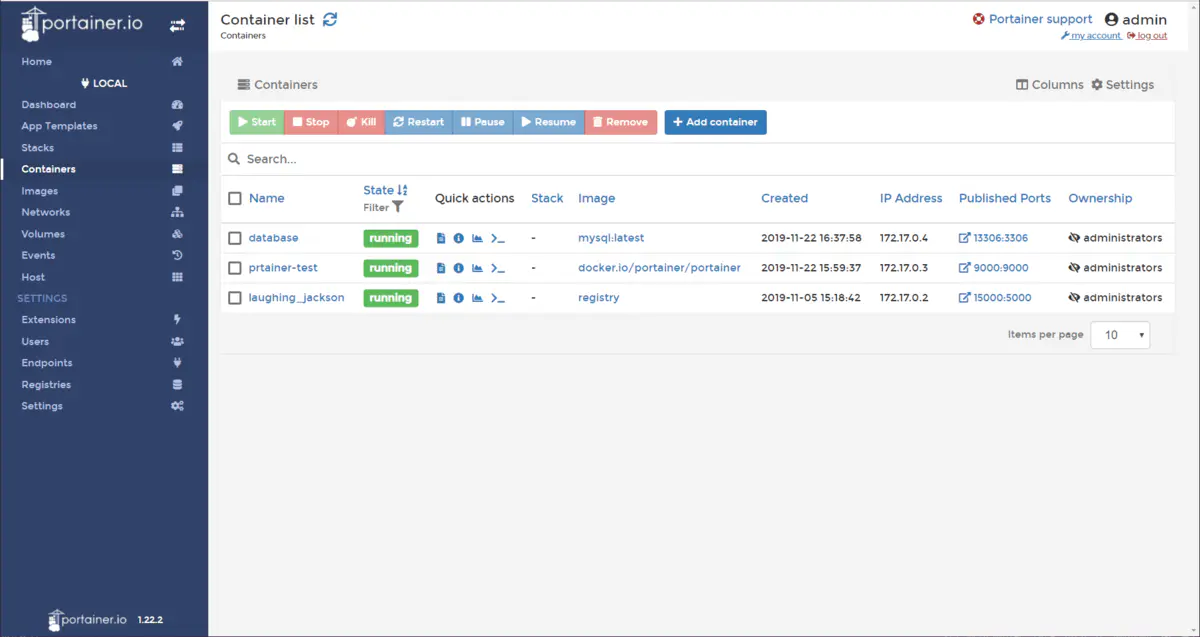
Task: Open logs icon for prtainer-test container
Action: point(441,268)
